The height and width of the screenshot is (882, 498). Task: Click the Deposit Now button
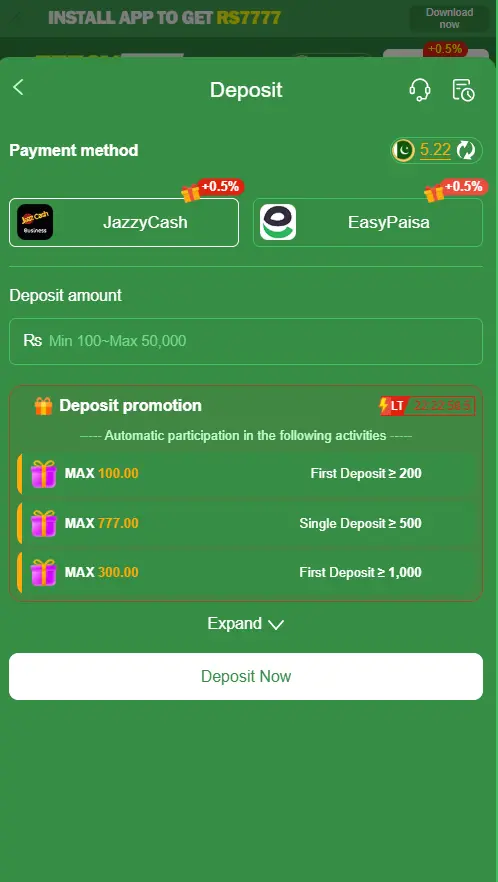[x=246, y=676]
